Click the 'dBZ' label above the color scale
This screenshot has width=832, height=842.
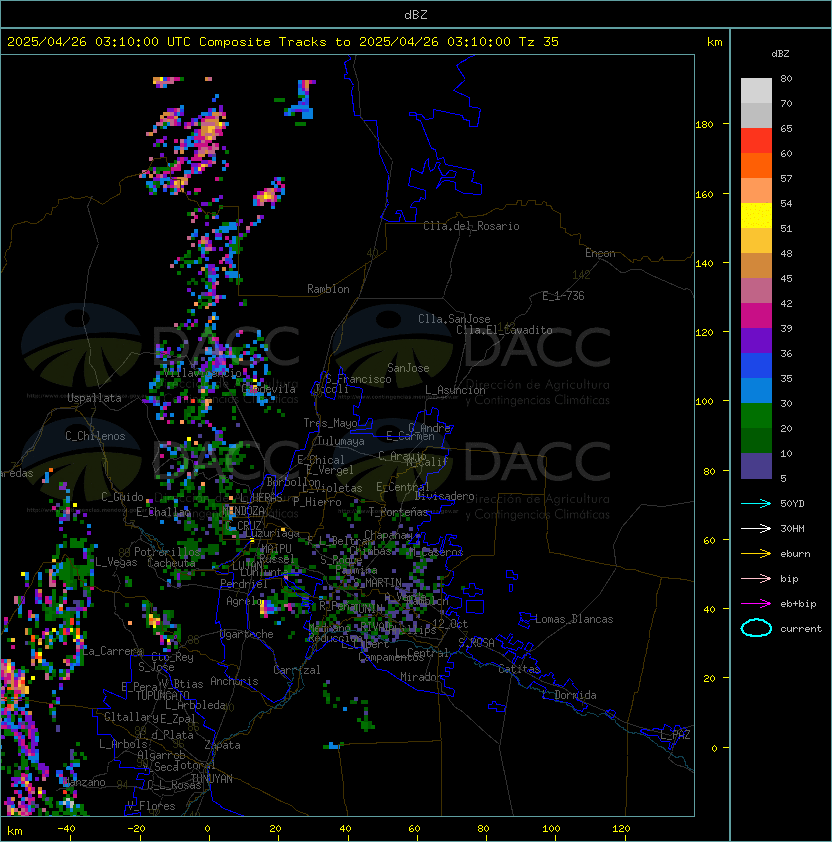click(x=780, y=54)
